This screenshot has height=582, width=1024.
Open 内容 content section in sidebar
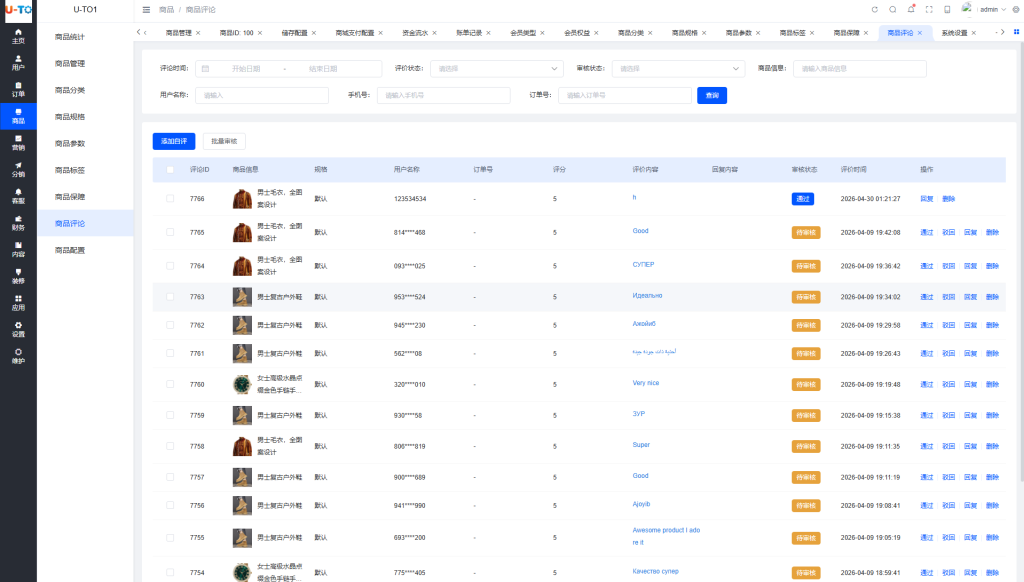click(x=18, y=250)
